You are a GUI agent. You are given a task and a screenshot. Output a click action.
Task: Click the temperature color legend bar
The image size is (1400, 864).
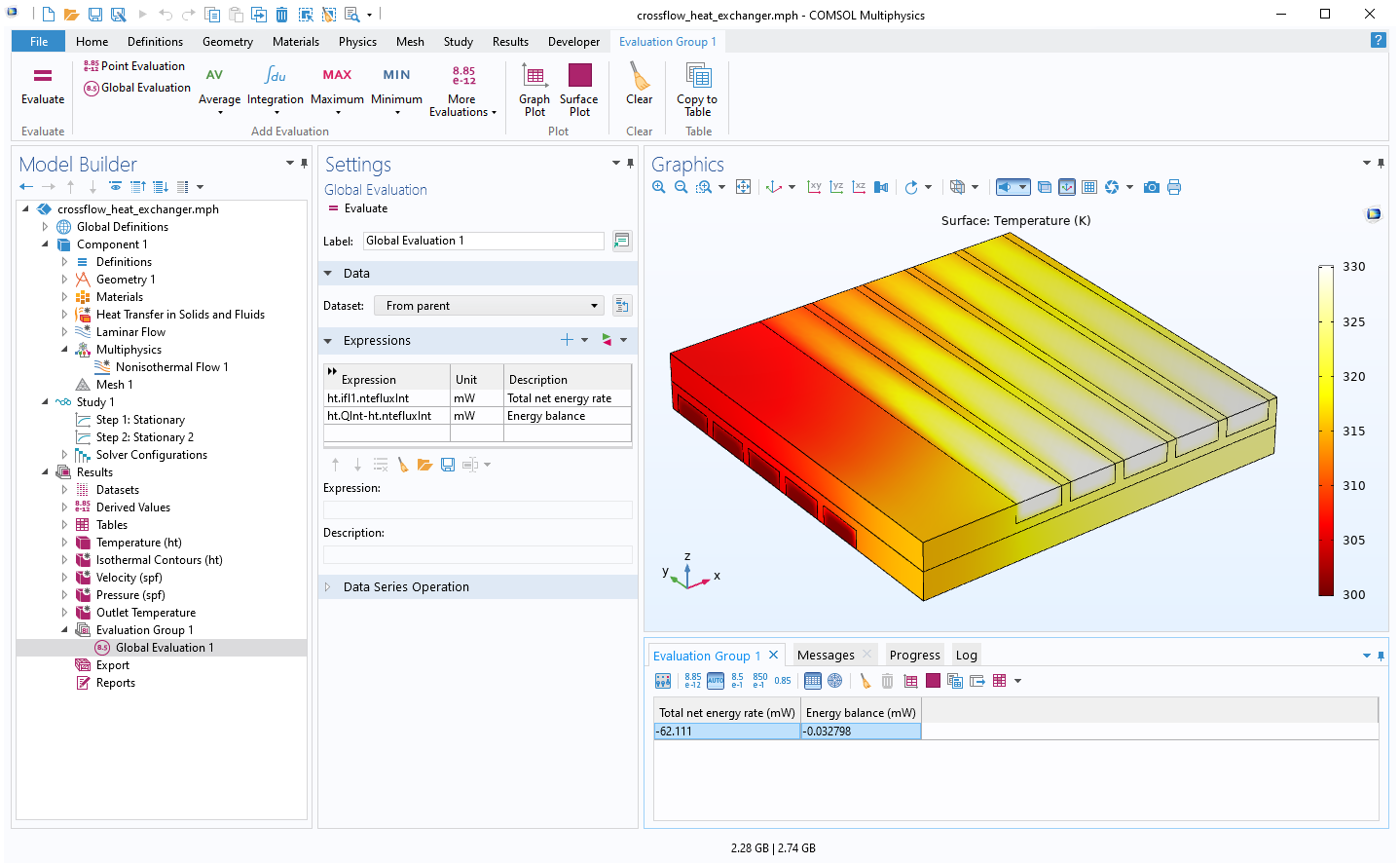[x=1326, y=430]
